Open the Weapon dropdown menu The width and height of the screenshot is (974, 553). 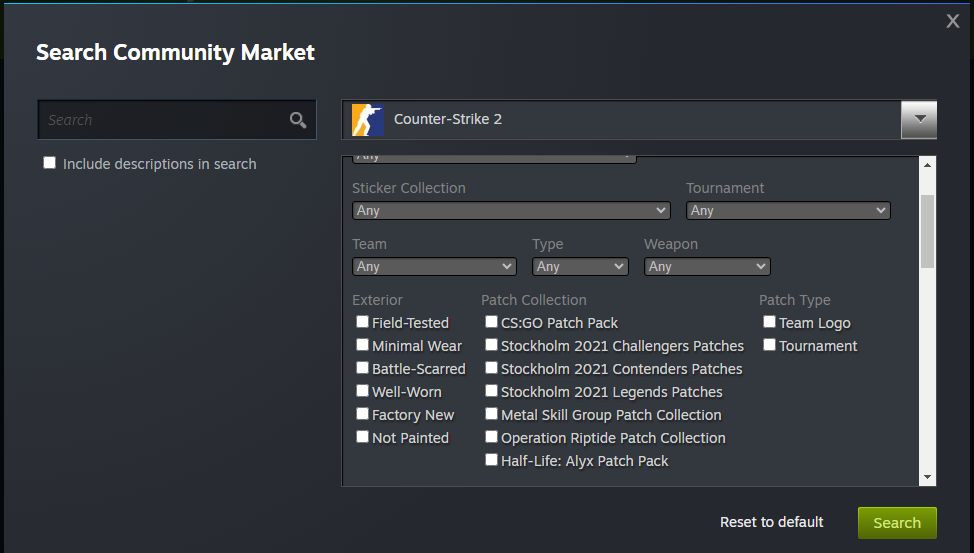coord(707,267)
